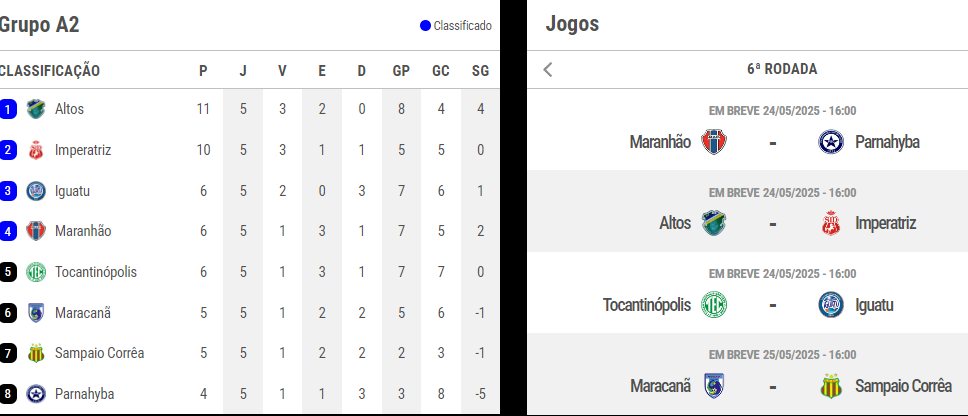
Task: Click the 6ª RODADA round header
Action: click(x=782, y=69)
